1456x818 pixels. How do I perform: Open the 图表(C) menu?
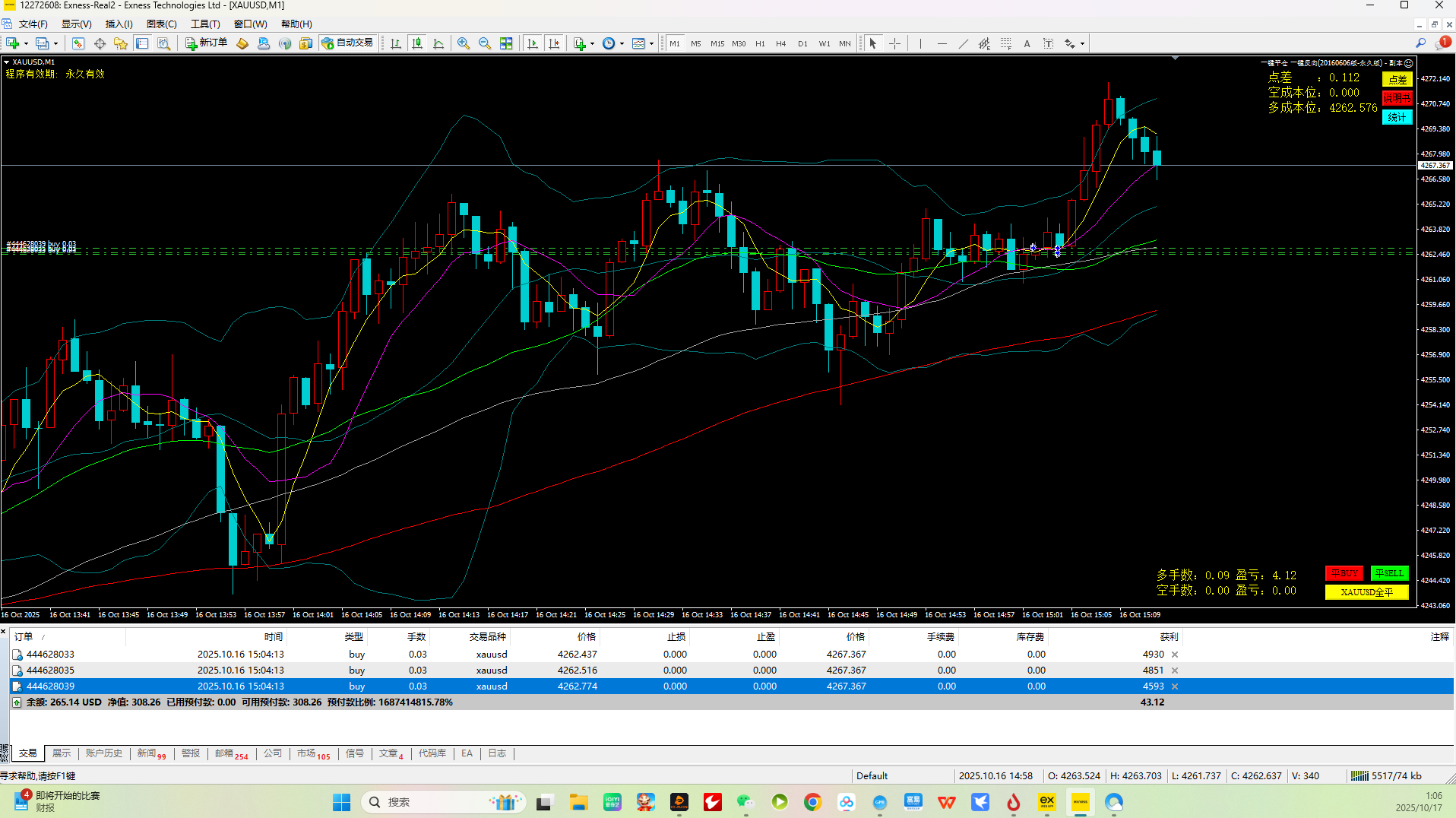coord(161,24)
